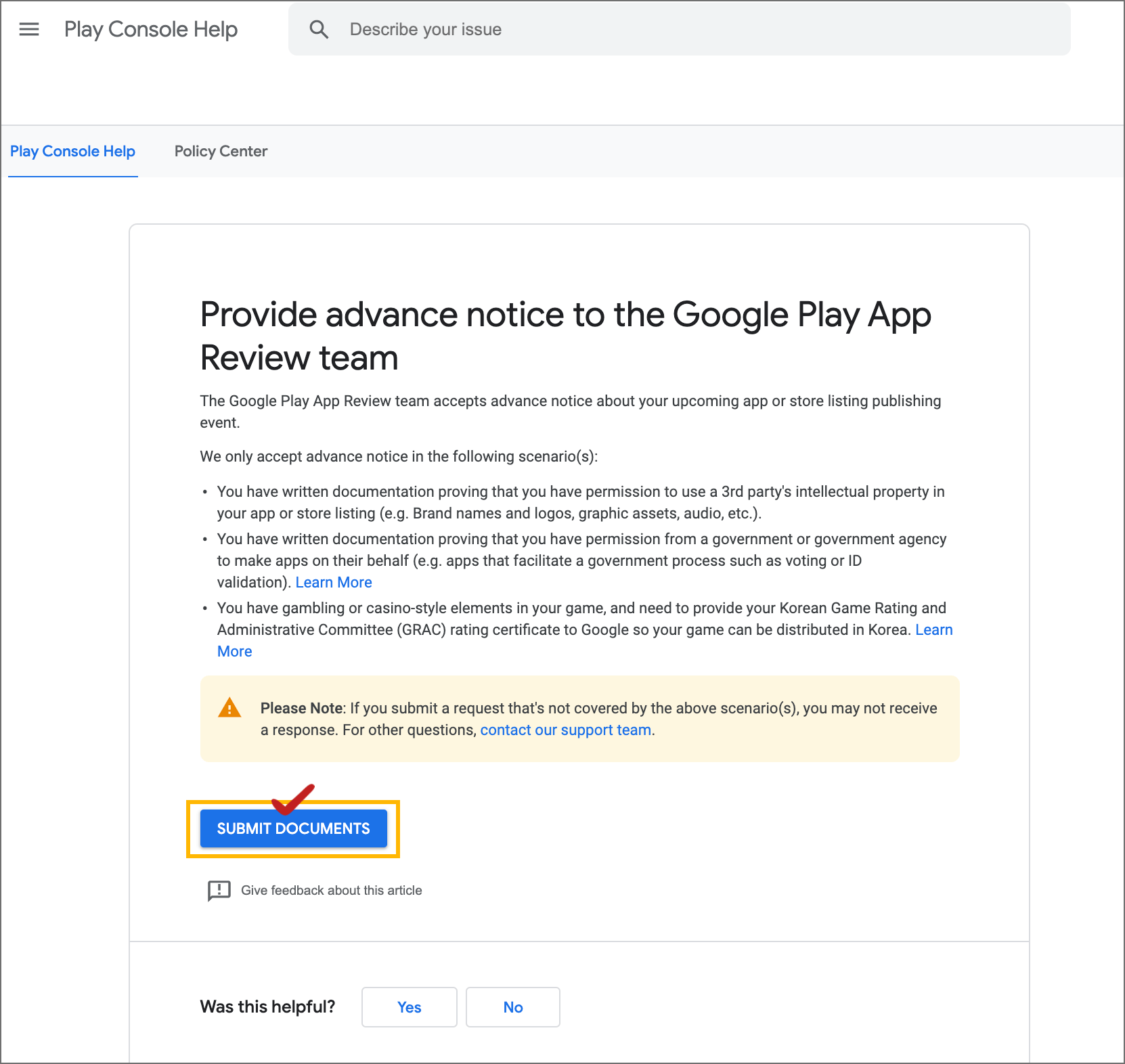Click "Give feedback about this article" text
Screen dimensions: 1125x1064
[331, 890]
